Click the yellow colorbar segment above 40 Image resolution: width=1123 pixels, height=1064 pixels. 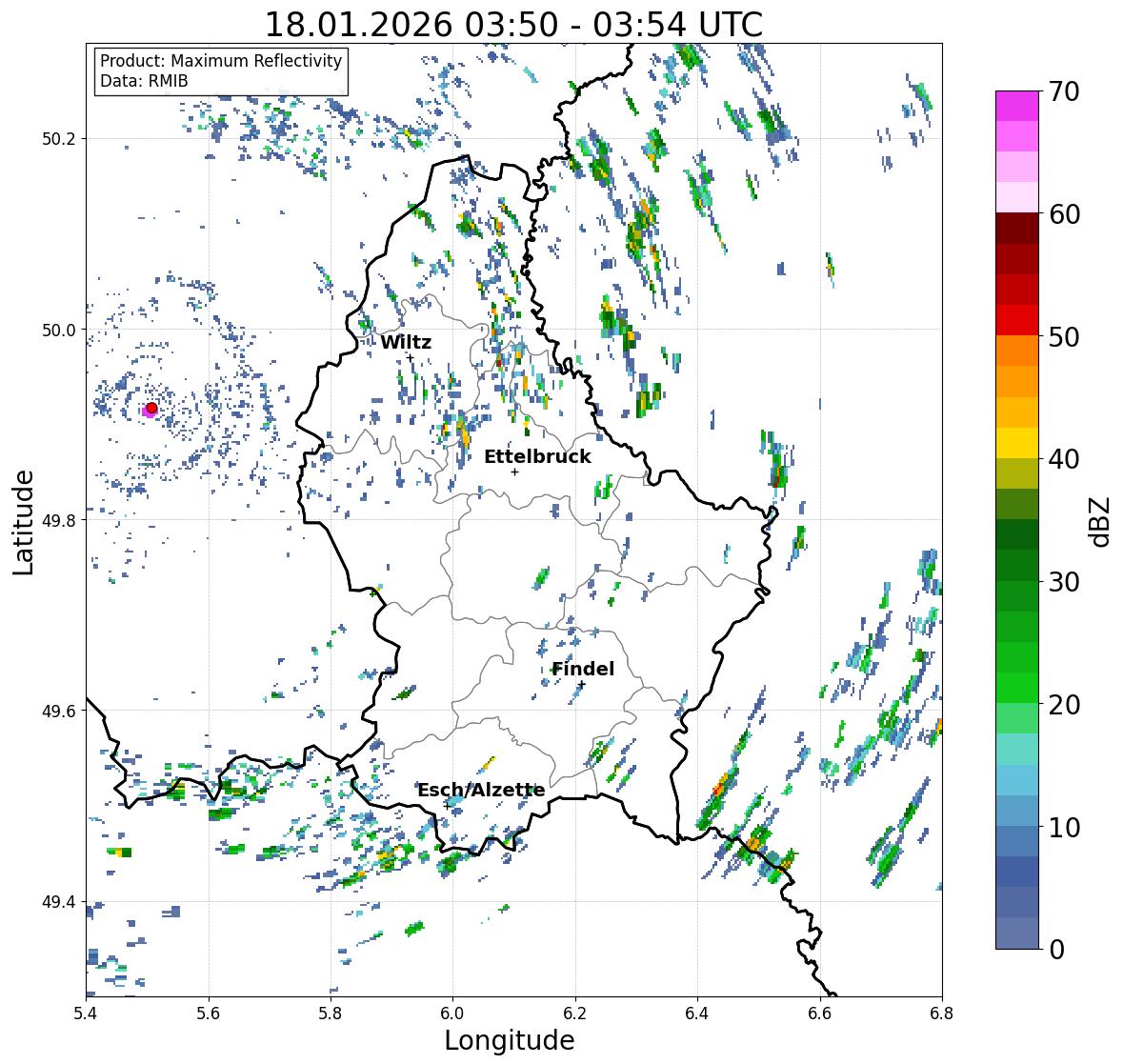pyautogui.click(x=1017, y=443)
